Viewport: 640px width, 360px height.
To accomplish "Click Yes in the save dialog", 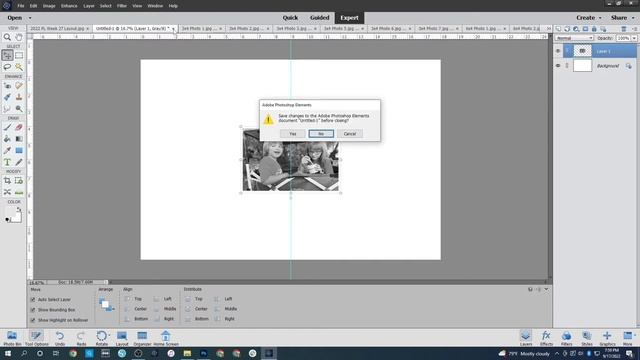I will (293, 134).
